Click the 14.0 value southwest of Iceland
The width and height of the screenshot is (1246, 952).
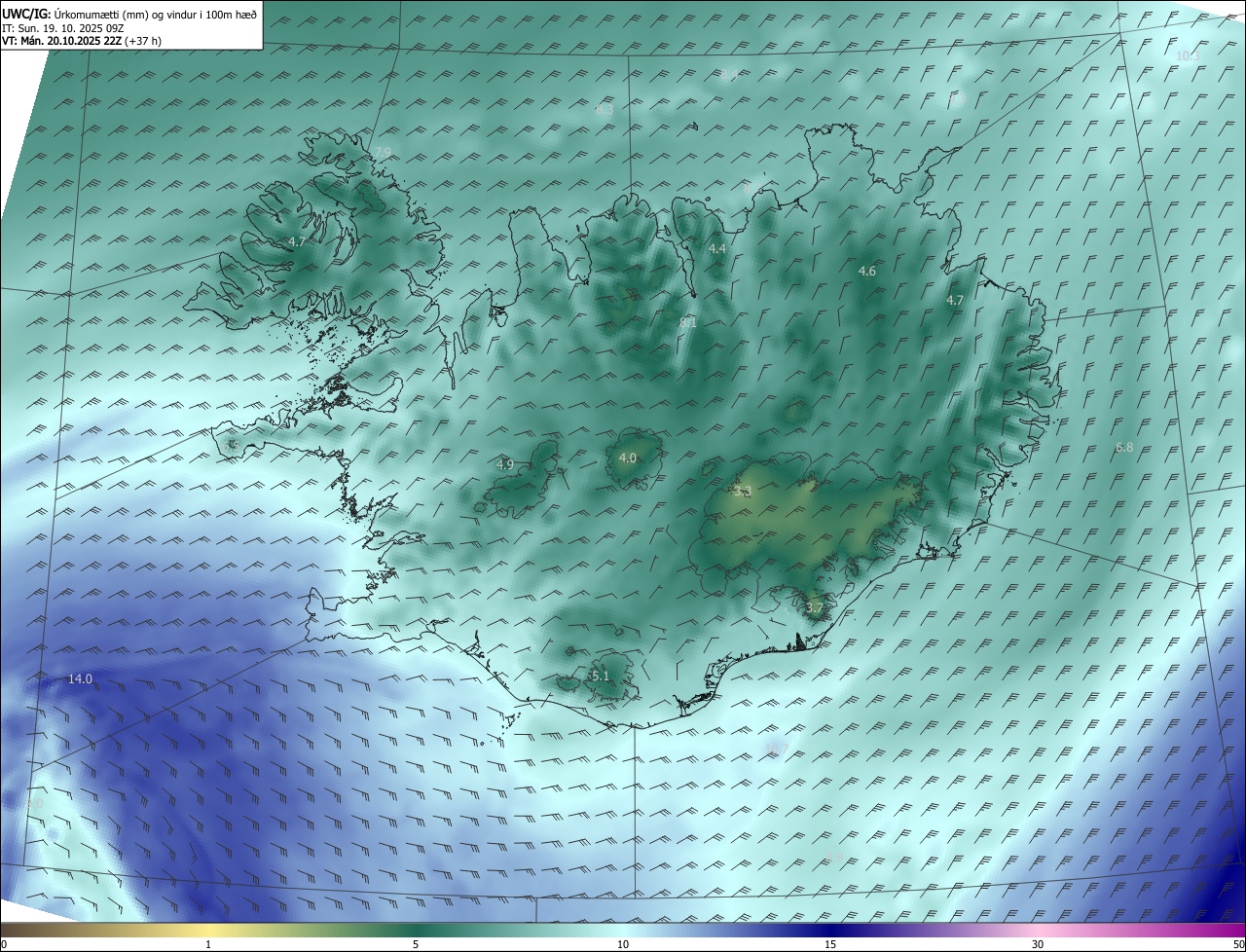(80, 679)
